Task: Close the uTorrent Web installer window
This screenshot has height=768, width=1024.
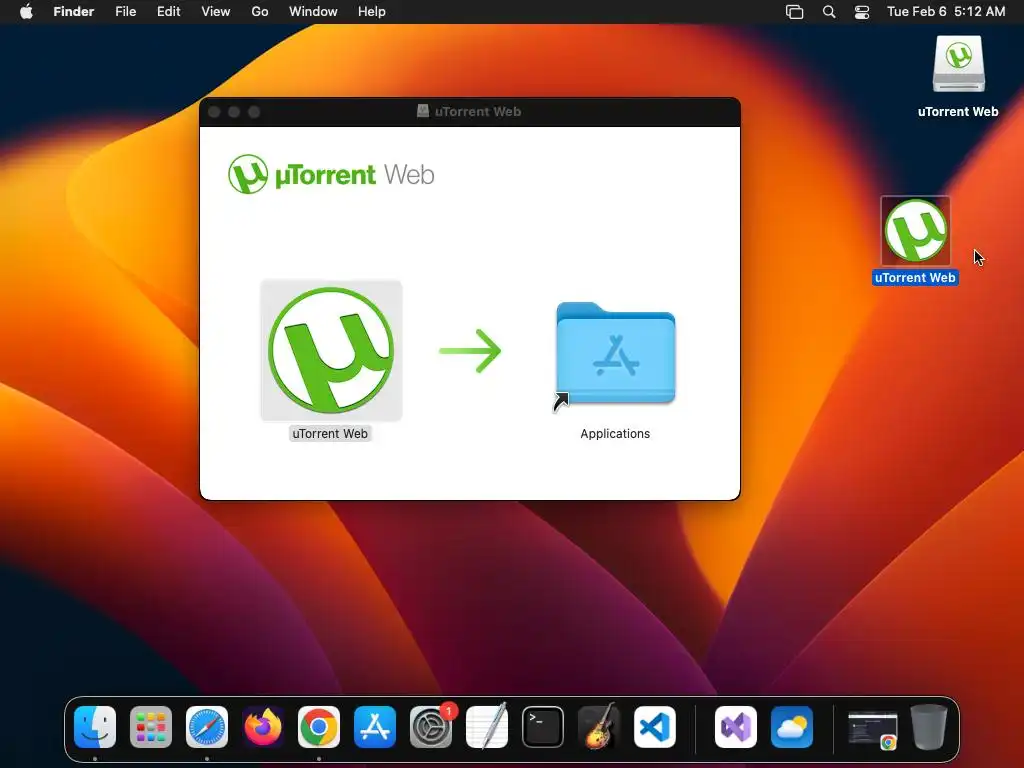Action: (x=214, y=112)
